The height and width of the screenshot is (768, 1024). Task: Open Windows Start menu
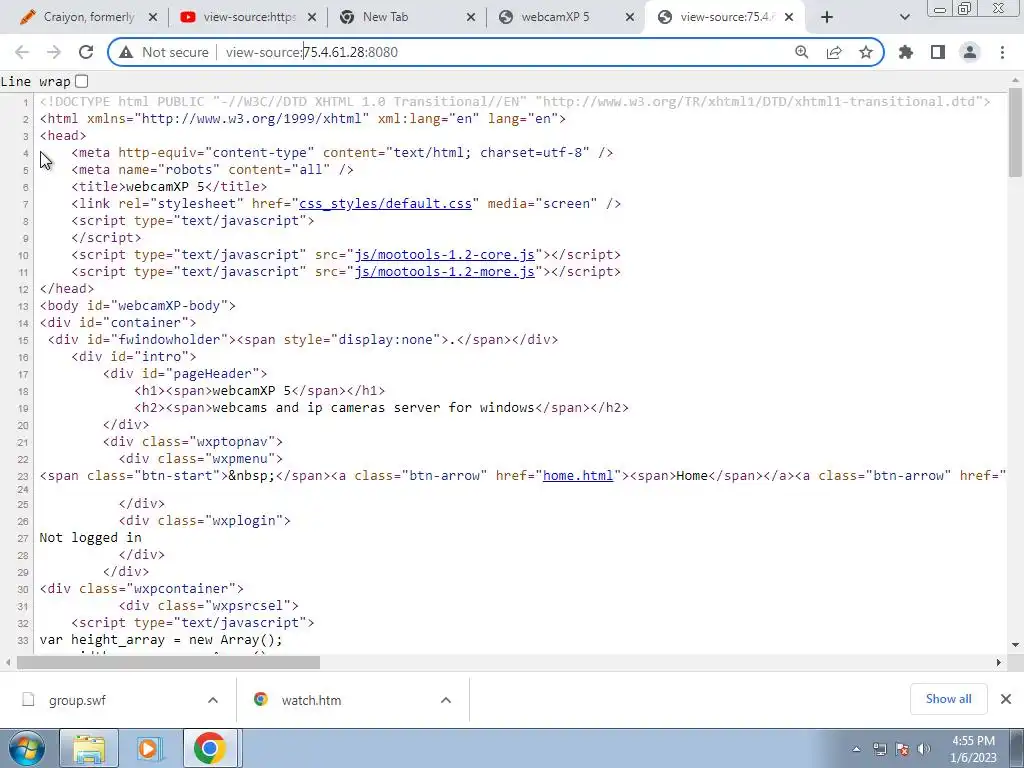point(27,748)
